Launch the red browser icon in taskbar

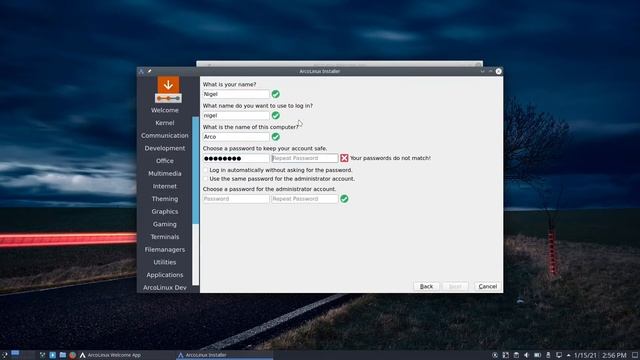tap(73, 355)
